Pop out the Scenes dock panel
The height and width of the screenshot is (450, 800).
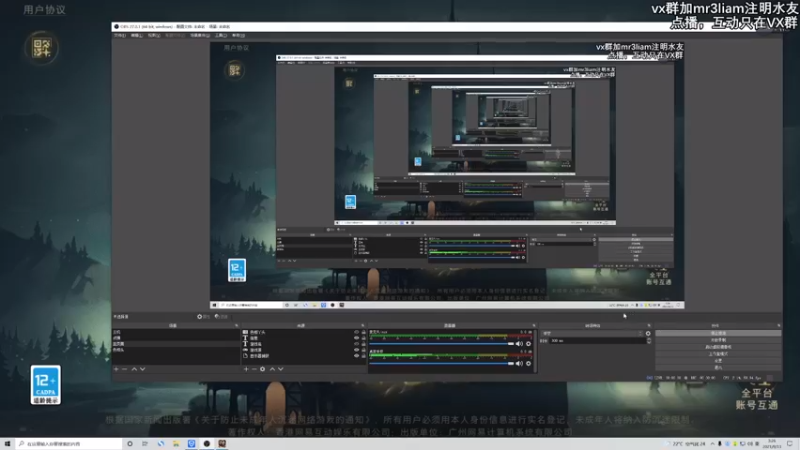coord(236,326)
